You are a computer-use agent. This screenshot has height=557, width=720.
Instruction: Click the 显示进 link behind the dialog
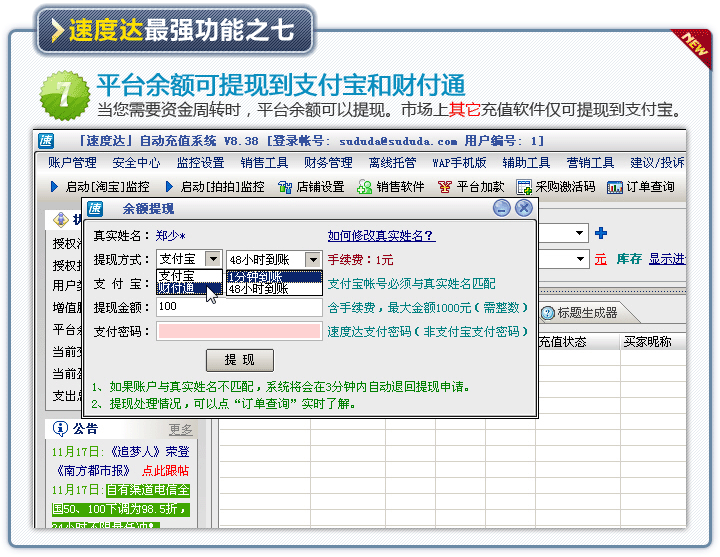point(667,259)
